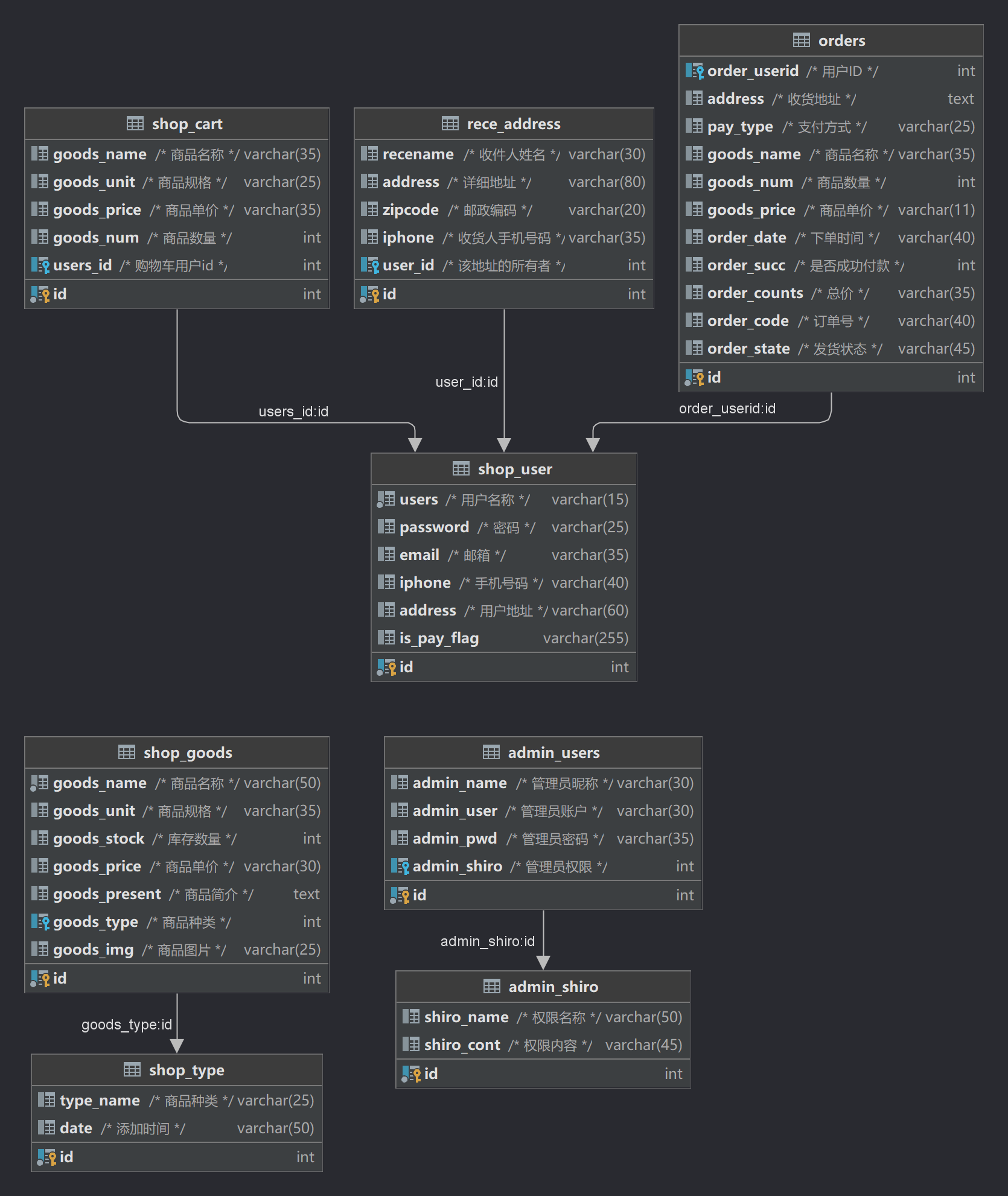Screen dimensions: 1008x1196
Task: Click primary key icon of id in orders
Action: [x=694, y=378]
